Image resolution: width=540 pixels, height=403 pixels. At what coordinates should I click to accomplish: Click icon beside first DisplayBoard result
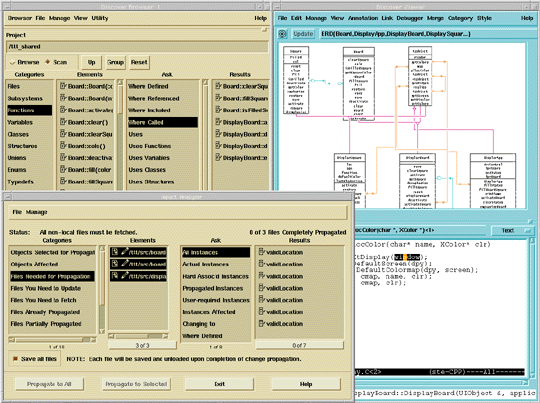218,122
